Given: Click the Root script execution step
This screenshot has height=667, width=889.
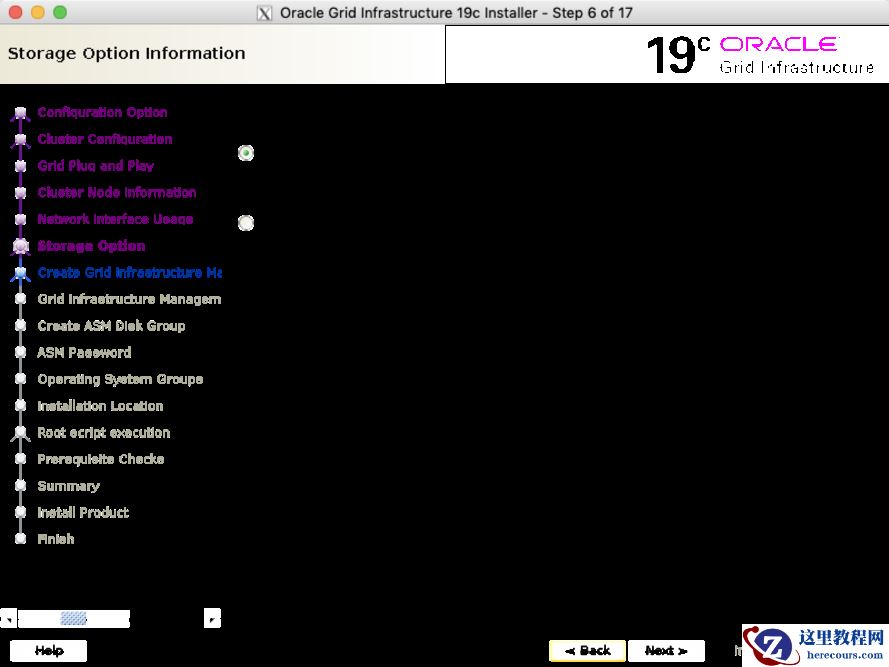Looking at the screenshot, I should (x=104, y=432).
